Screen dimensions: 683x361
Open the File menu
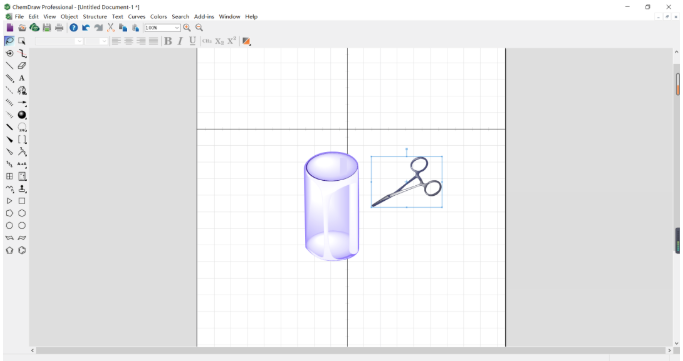click(19, 17)
